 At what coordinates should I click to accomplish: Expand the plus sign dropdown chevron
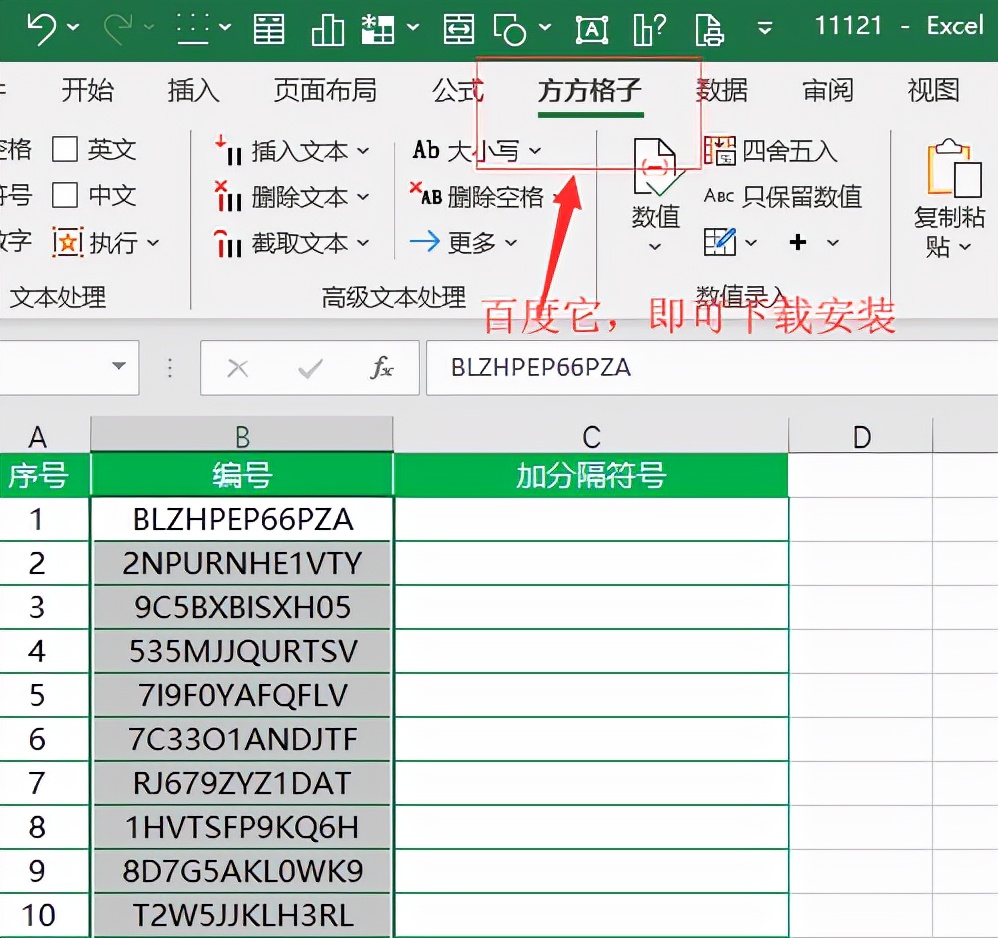[x=833, y=242]
